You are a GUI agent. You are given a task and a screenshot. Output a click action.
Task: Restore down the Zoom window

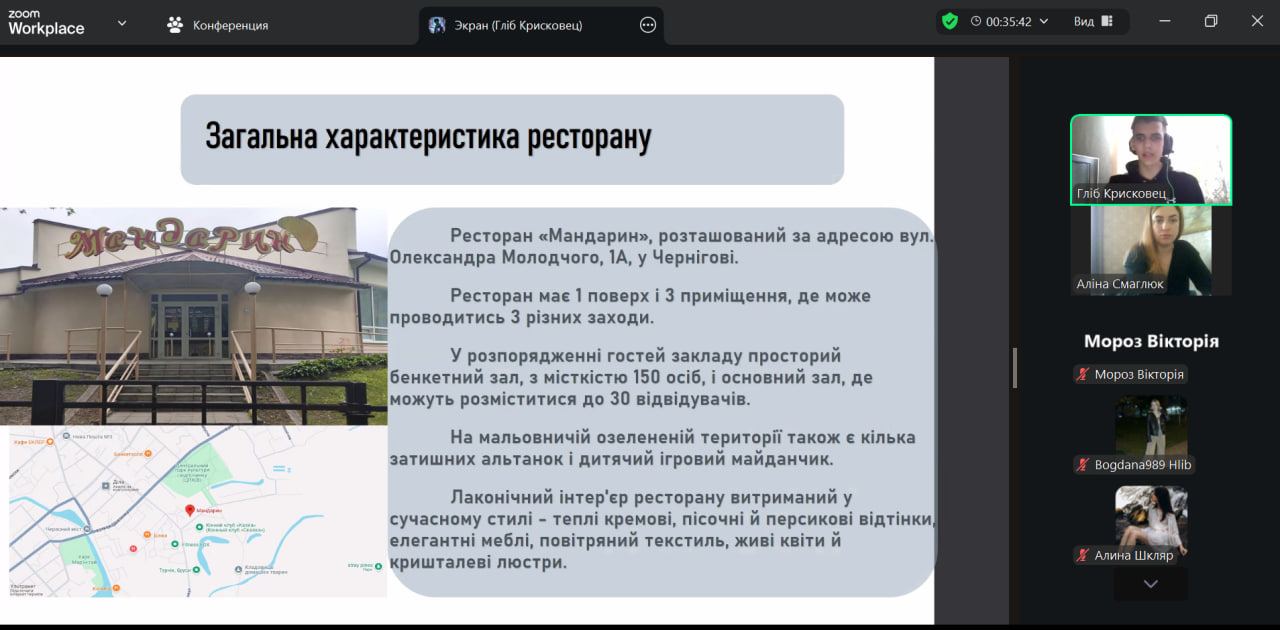click(1211, 21)
